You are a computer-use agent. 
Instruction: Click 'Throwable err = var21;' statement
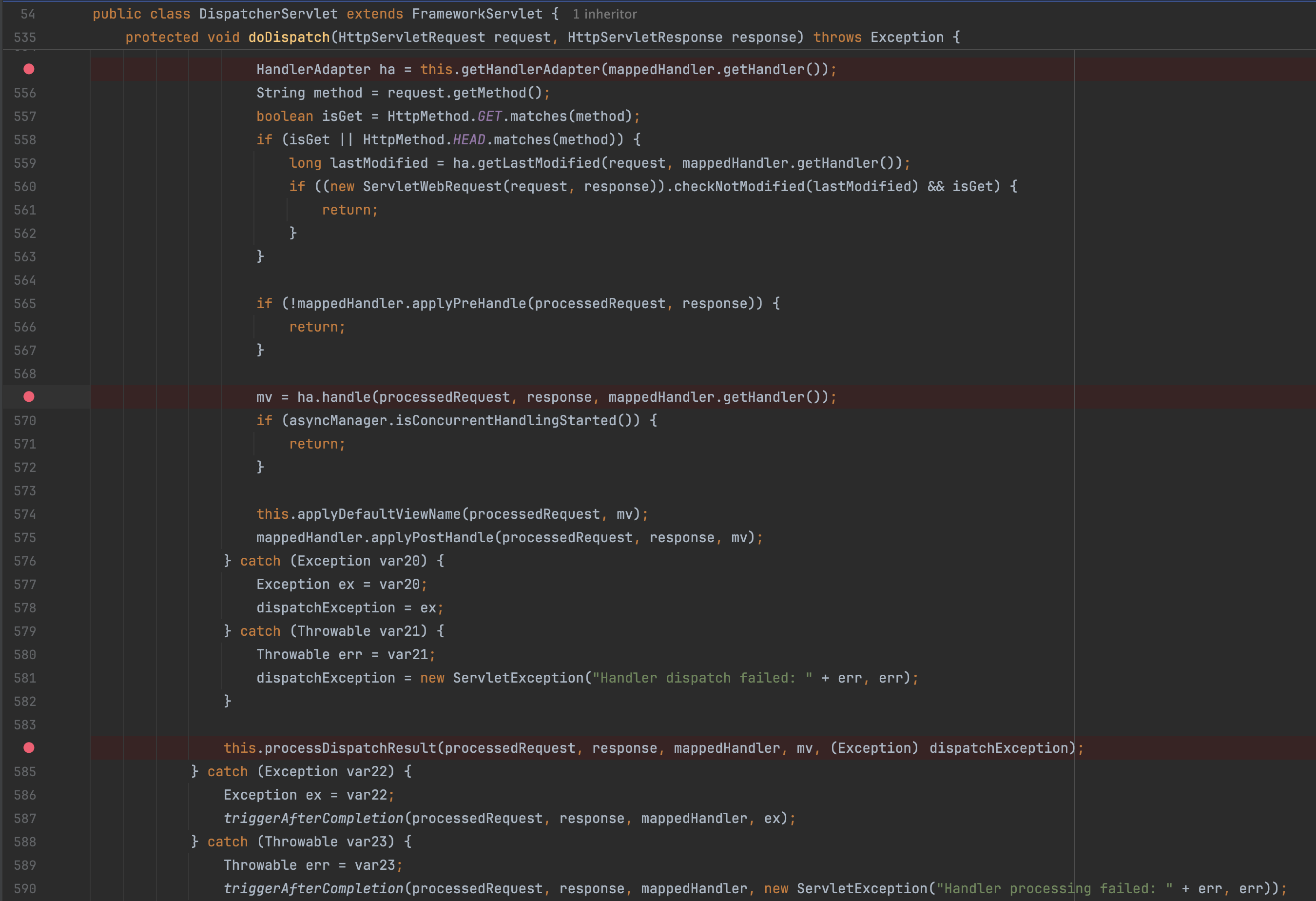(x=346, y=655)
